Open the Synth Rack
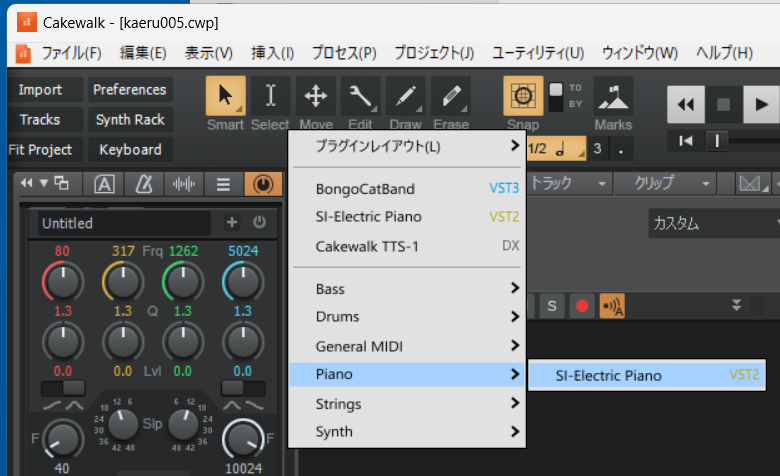 (x=130, y=119)
